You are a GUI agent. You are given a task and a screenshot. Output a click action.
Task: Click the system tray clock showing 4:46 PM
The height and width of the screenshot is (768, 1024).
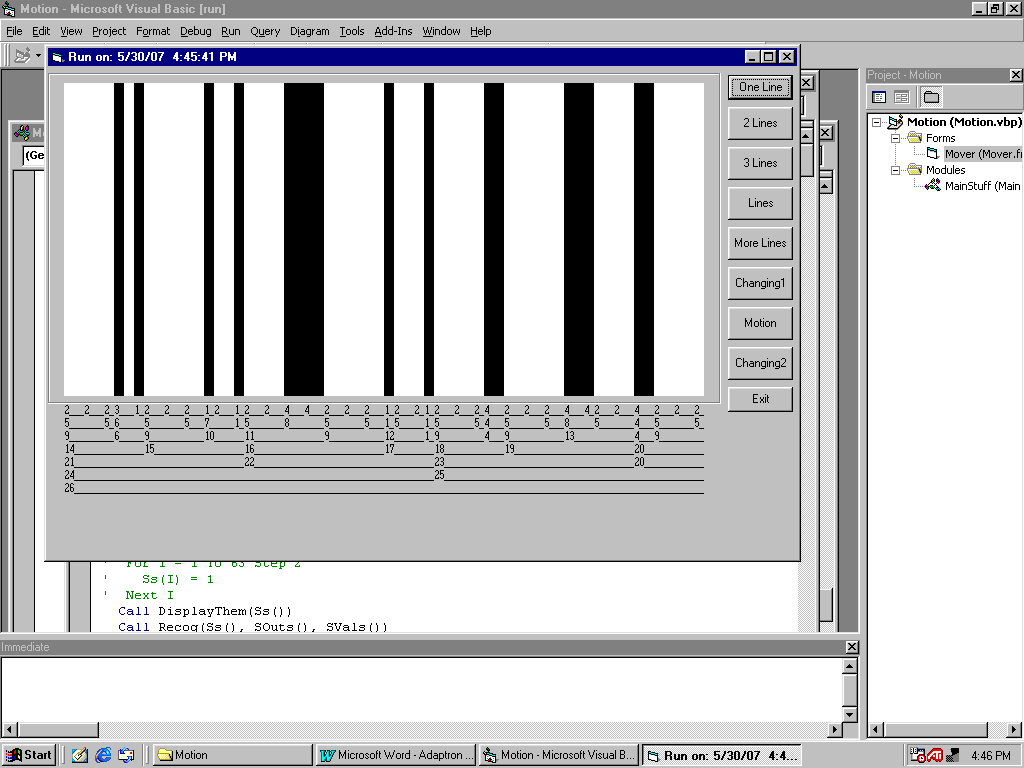pyautogui.click(x=991, y=756)
